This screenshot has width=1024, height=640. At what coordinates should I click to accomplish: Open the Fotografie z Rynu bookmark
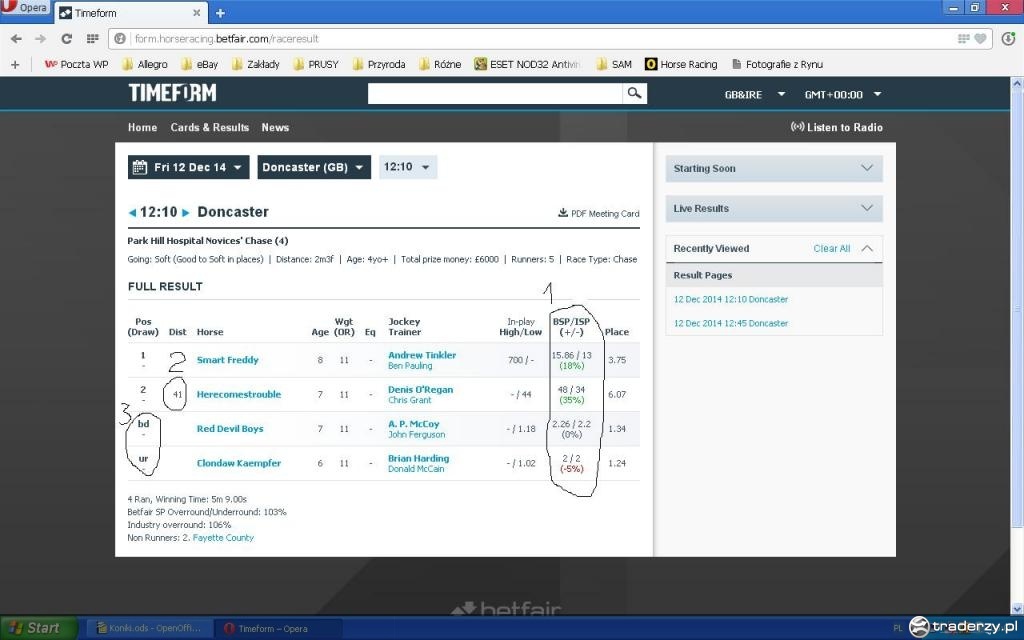tap(777, 65)
